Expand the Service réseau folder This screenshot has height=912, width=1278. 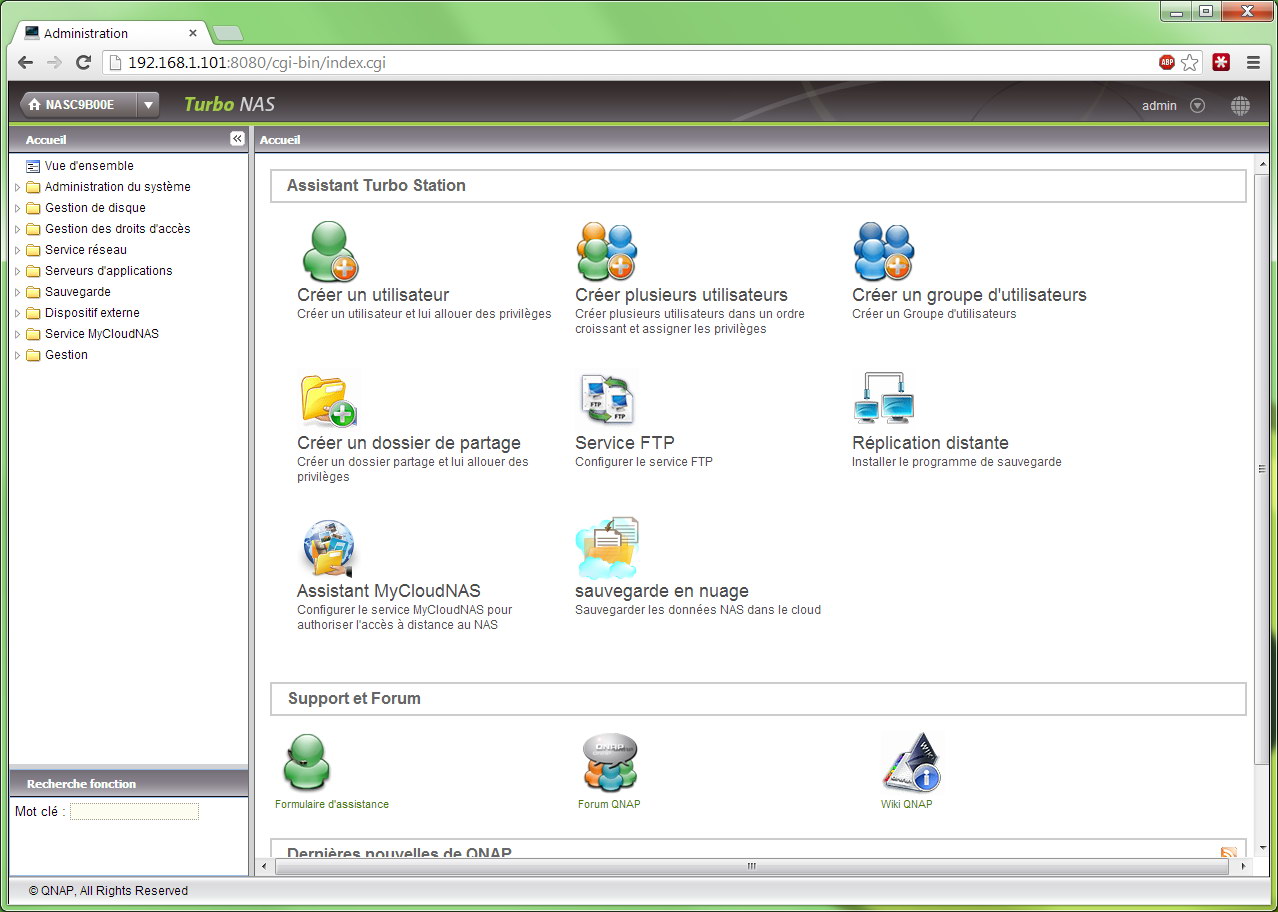coord(17,250)
